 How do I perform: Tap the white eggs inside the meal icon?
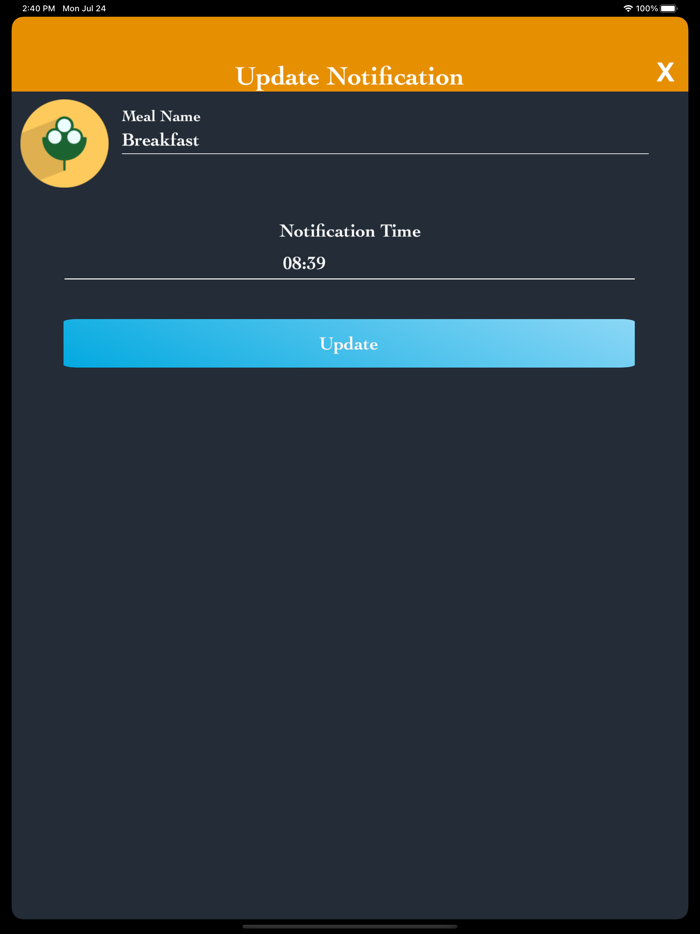click(x=64, y=132)
